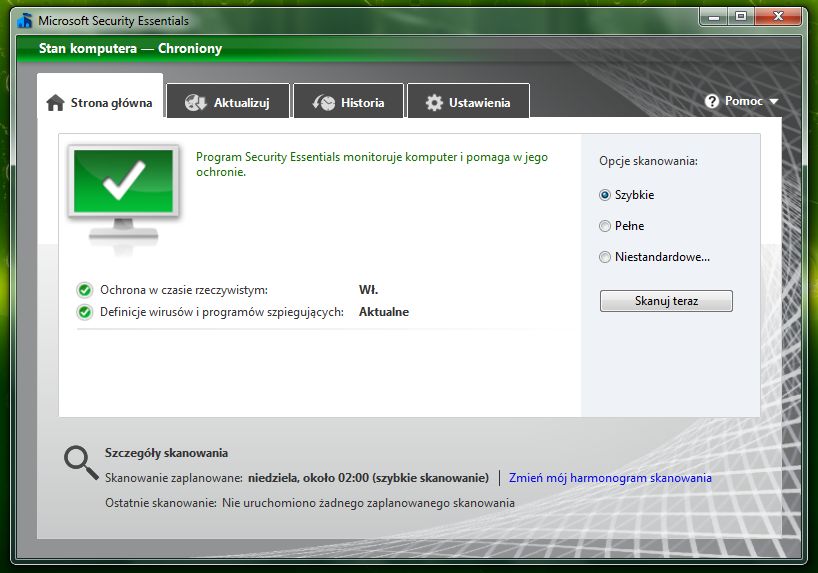This screenshot has height=573, width=818.
Task: Open Zmień mój harmonogram skanowania link
Action: 610,478
